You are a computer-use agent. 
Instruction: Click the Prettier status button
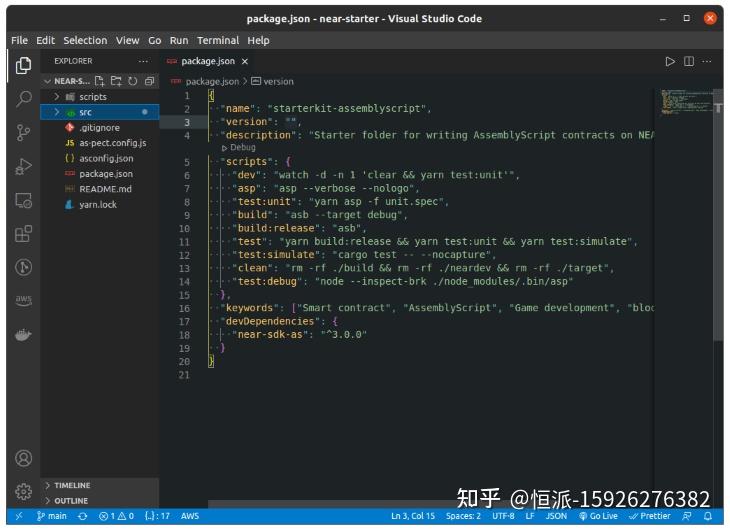click(x=649, y=516)
